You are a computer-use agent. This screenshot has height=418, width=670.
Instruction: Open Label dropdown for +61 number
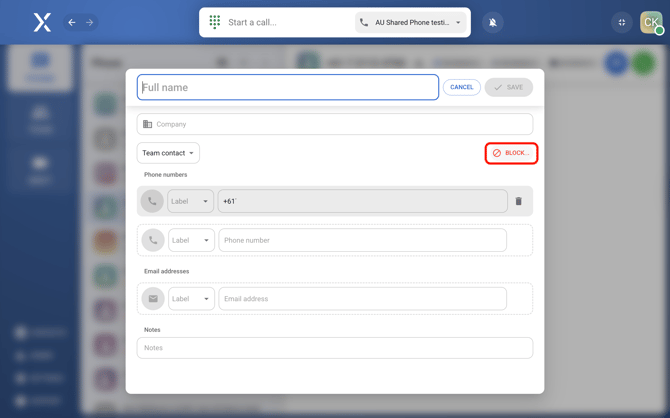pos(190,201)
